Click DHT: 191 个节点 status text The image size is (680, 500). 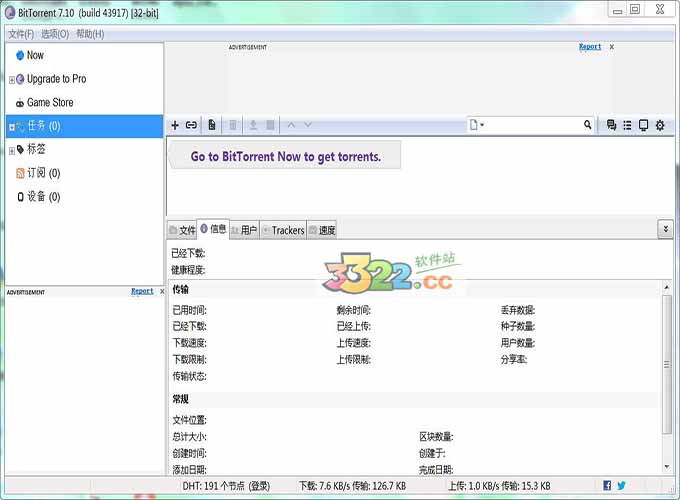226,486
